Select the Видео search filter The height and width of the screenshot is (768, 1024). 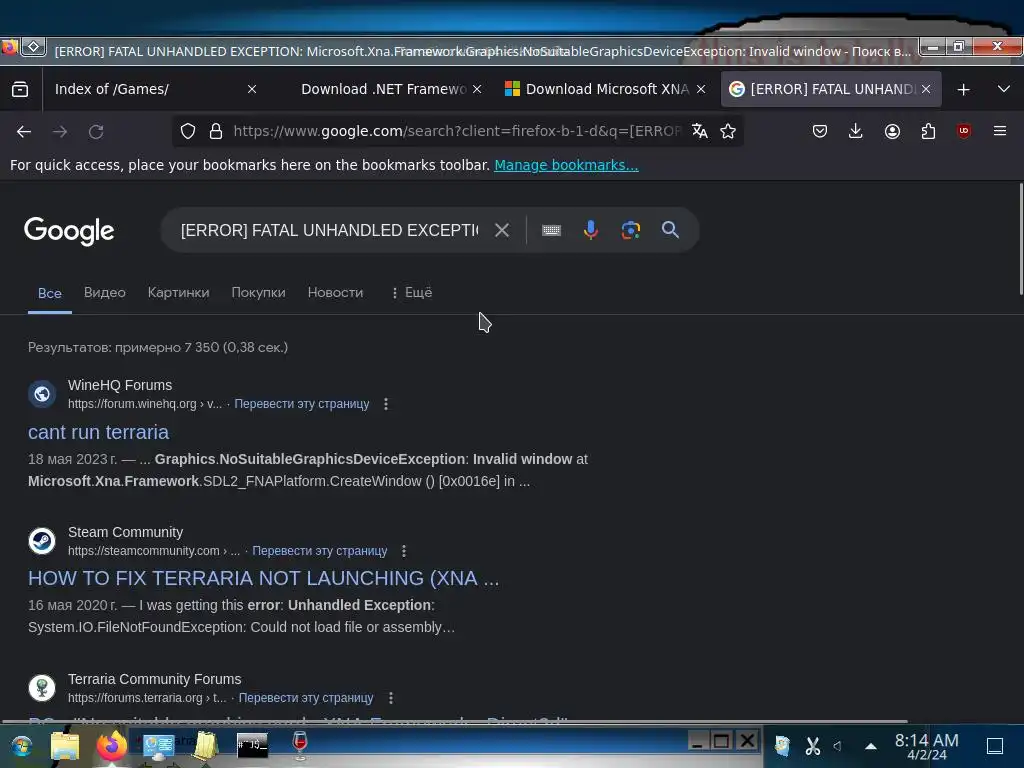point(104,293)
